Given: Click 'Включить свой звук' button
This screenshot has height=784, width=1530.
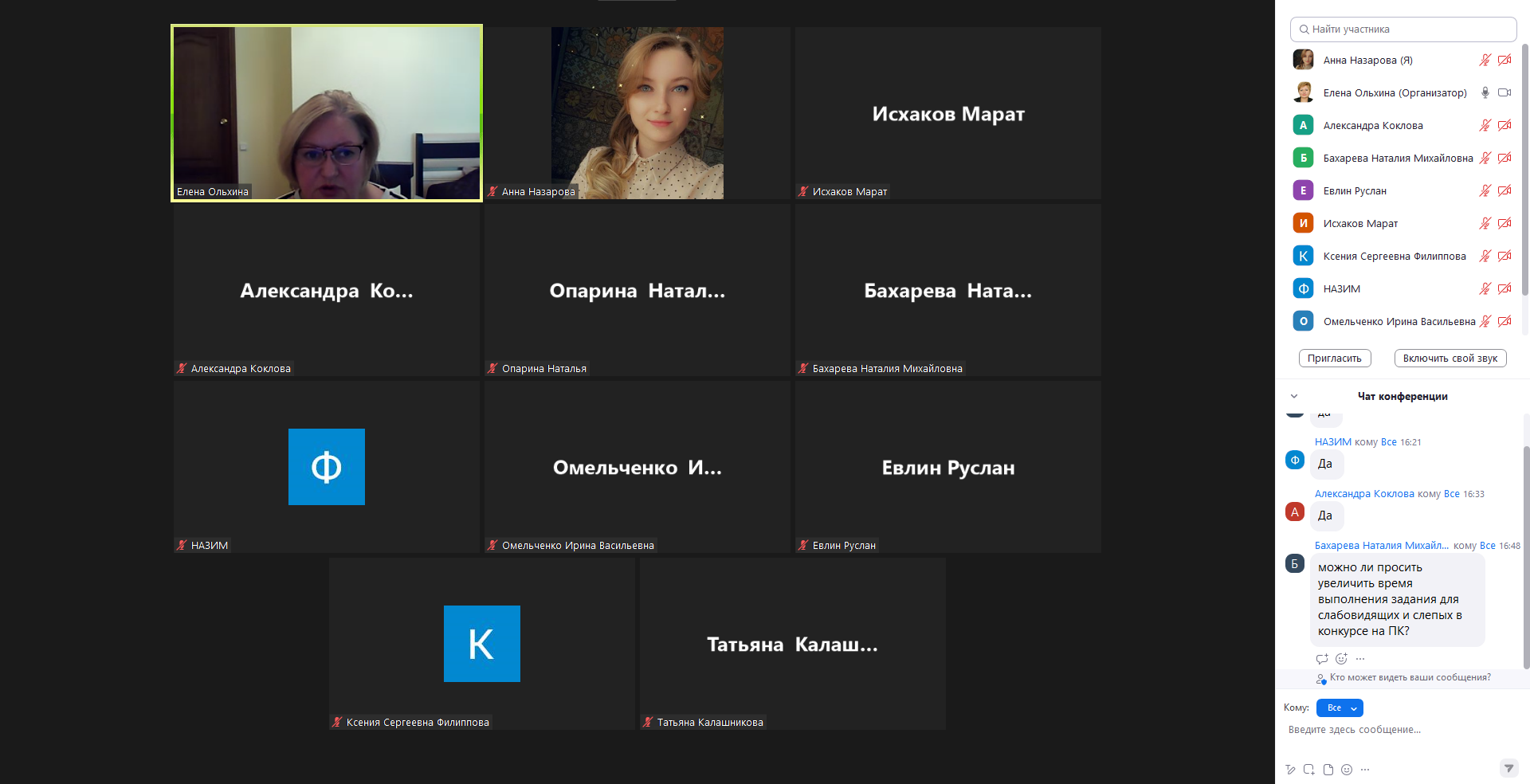Looking at the screenshot, I should point(1450,359).
